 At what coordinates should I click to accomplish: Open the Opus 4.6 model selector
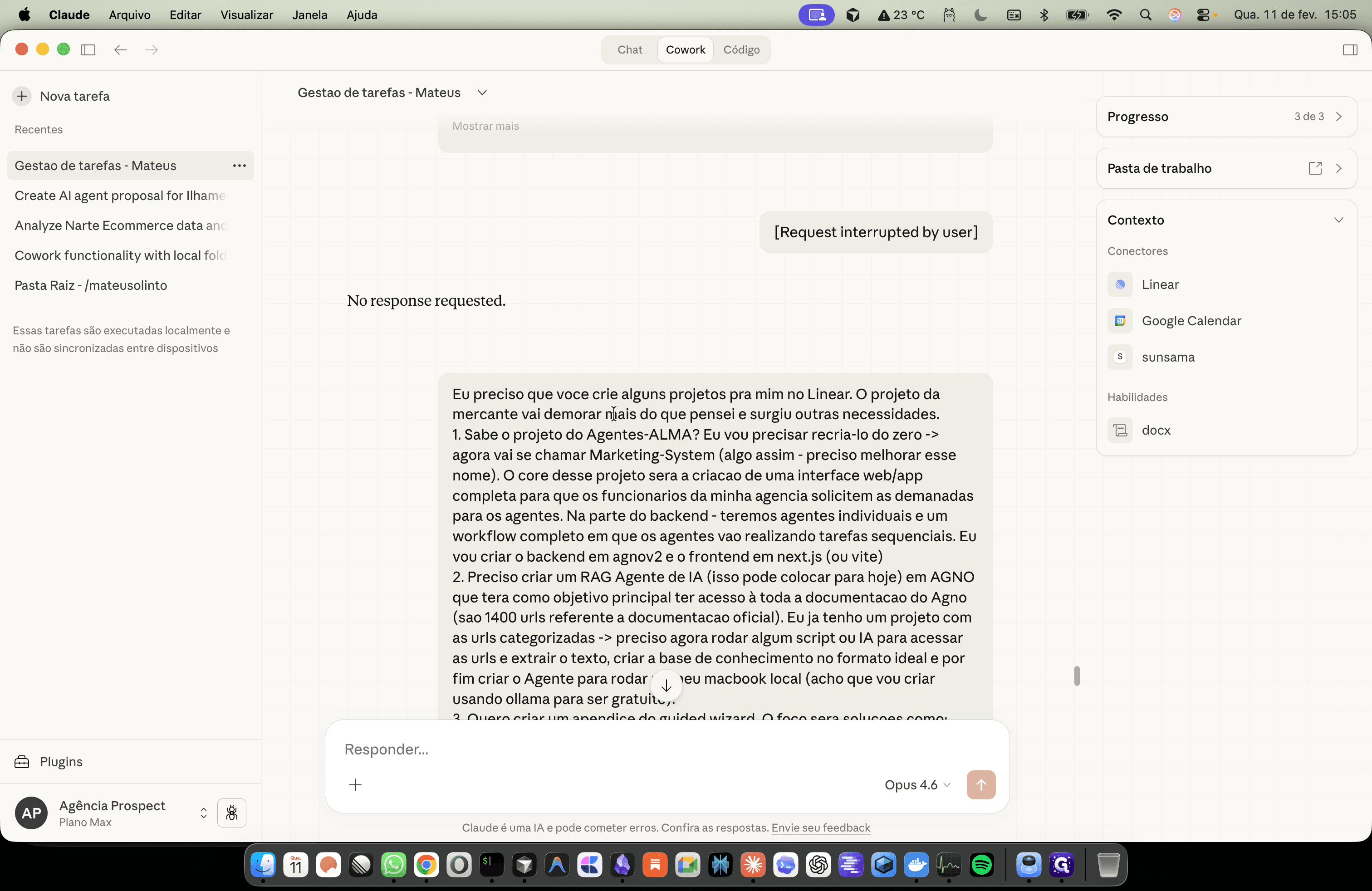click(x=917, y=784)
